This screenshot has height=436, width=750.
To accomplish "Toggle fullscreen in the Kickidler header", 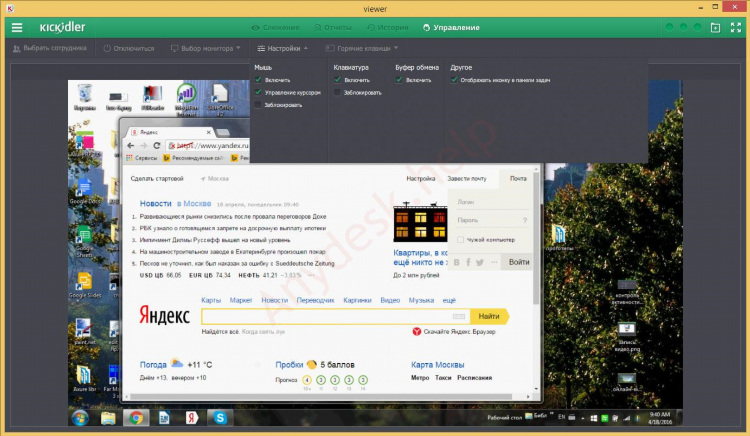I will pyautogui.click(x=736, y=28).
